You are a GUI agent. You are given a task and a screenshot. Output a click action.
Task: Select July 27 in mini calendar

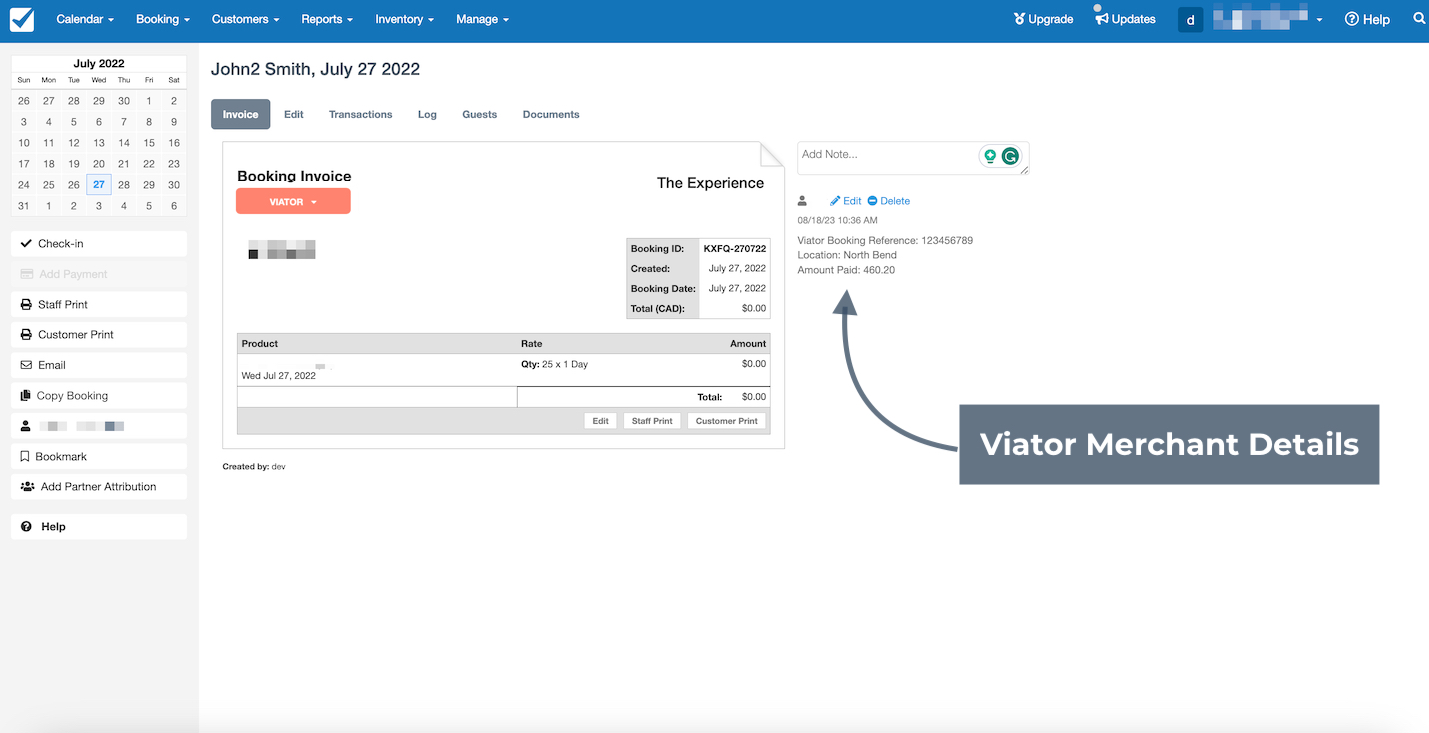tap(99, 185)
